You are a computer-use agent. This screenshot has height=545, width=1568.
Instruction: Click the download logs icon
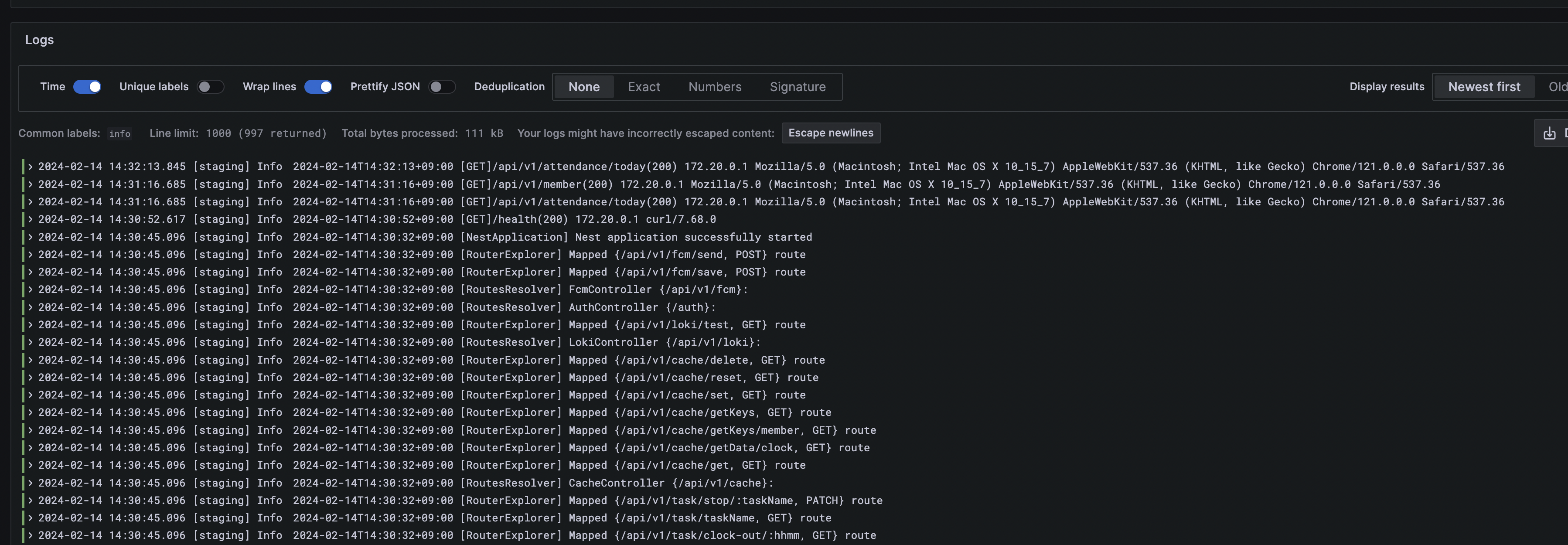coord(1549,133)
